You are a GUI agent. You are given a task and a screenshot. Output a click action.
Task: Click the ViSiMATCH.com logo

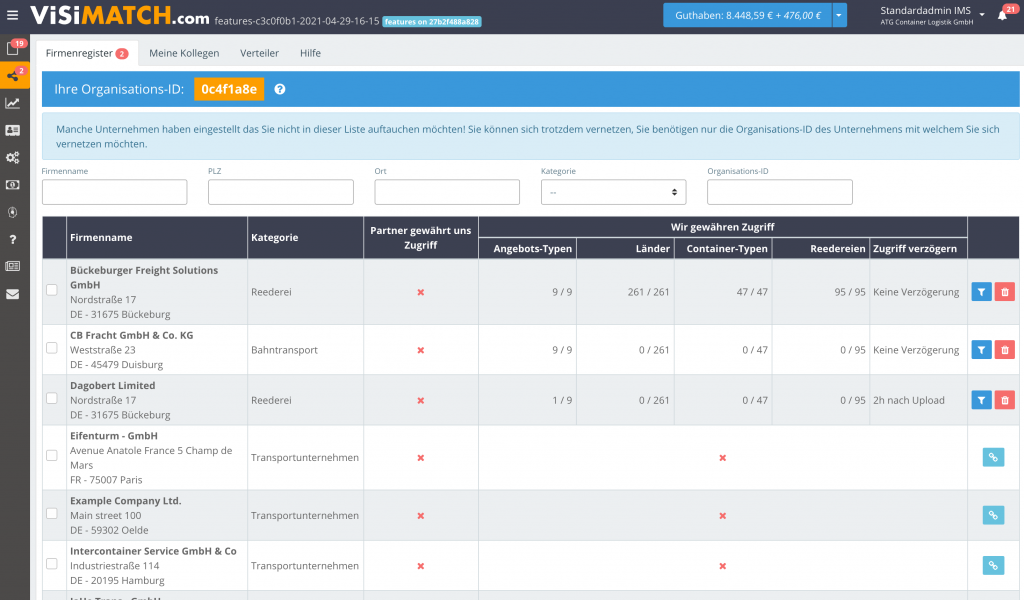tap(120, 16)
